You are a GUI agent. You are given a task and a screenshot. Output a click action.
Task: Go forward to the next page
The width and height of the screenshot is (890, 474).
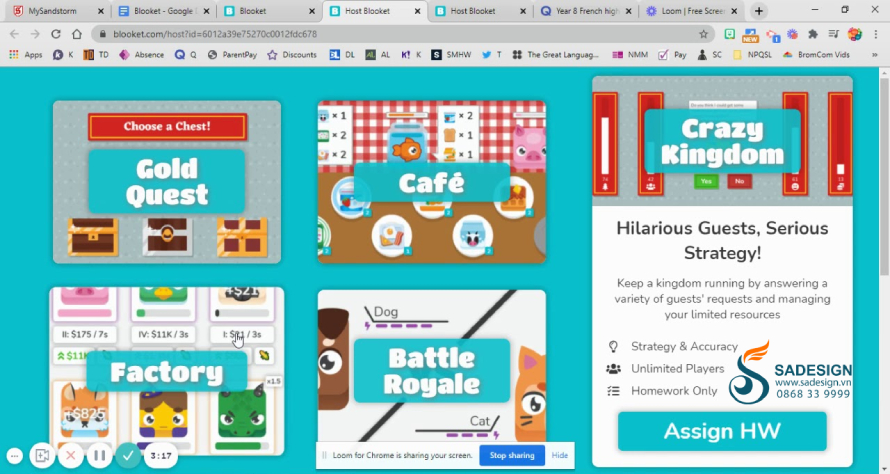(35, 34)
